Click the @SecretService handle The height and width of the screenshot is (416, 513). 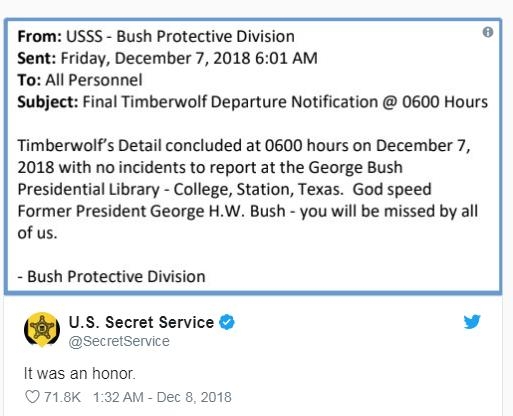(x=119, y=341)
